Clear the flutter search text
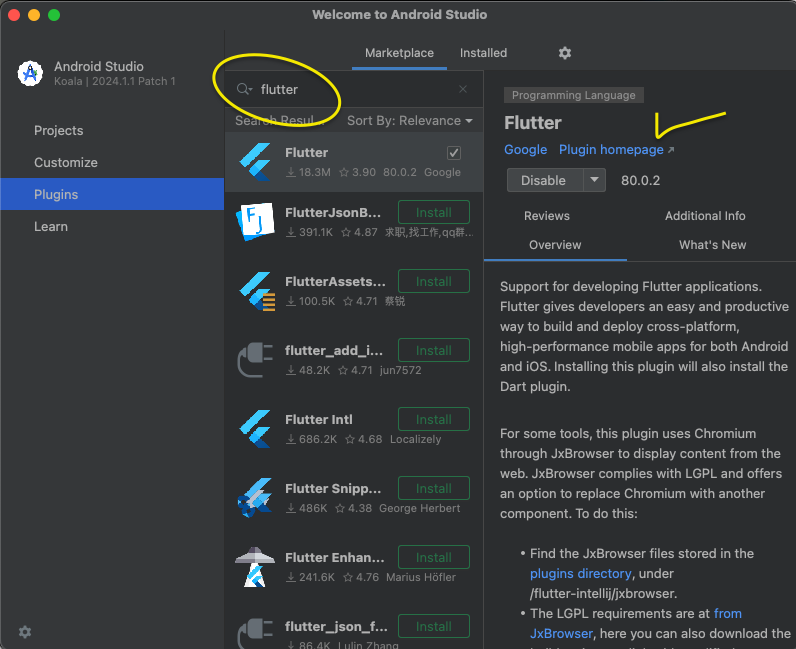The width and height of the screenshot is (796, 649). [x=462, y=89]
